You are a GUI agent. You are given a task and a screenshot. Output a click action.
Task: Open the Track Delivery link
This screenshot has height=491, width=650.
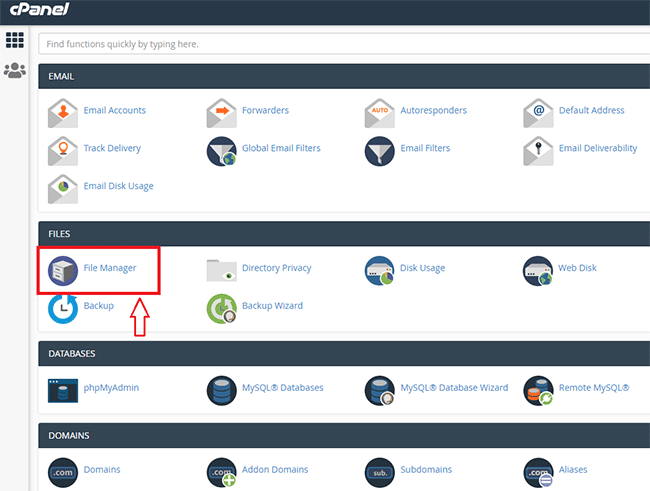coord(112,148)
